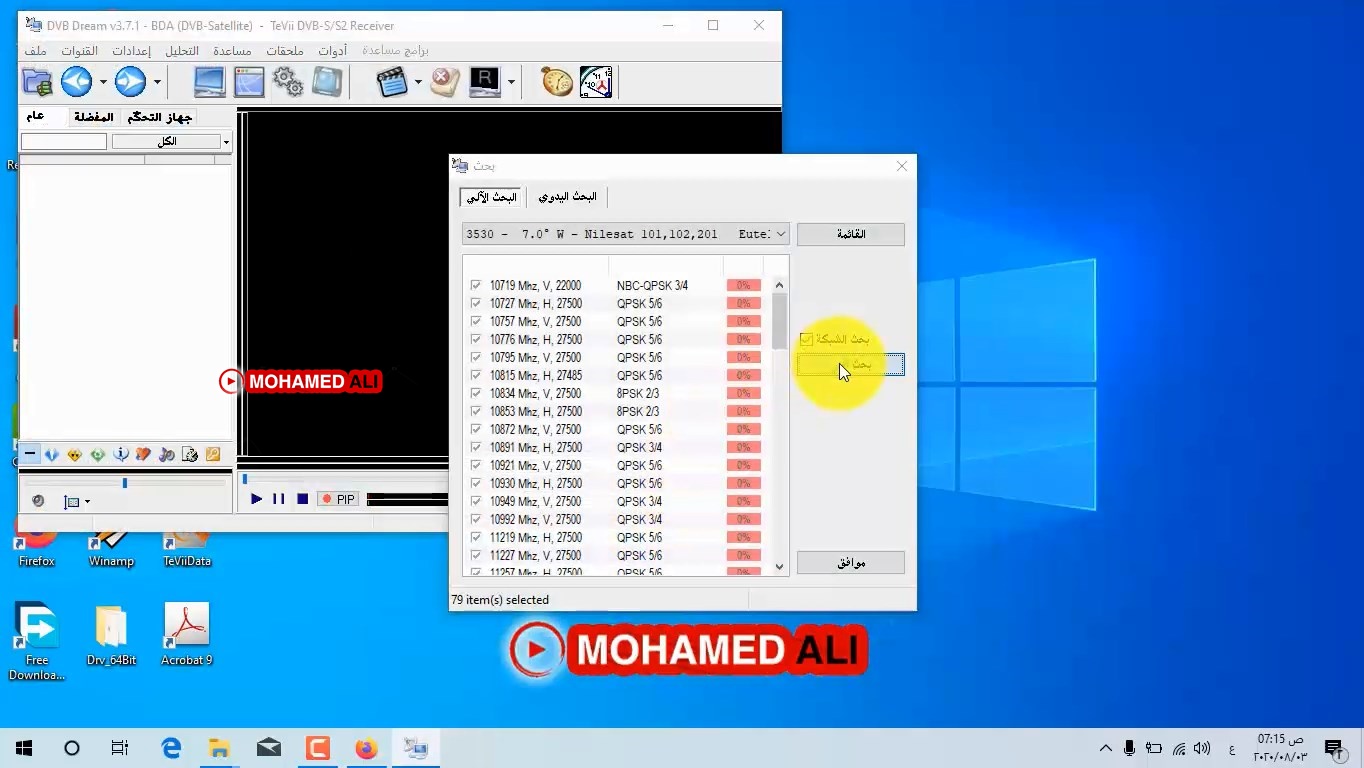Open the stopwatch timer icon
This screenshot has width=1364, height=768.
coord(557,82)
